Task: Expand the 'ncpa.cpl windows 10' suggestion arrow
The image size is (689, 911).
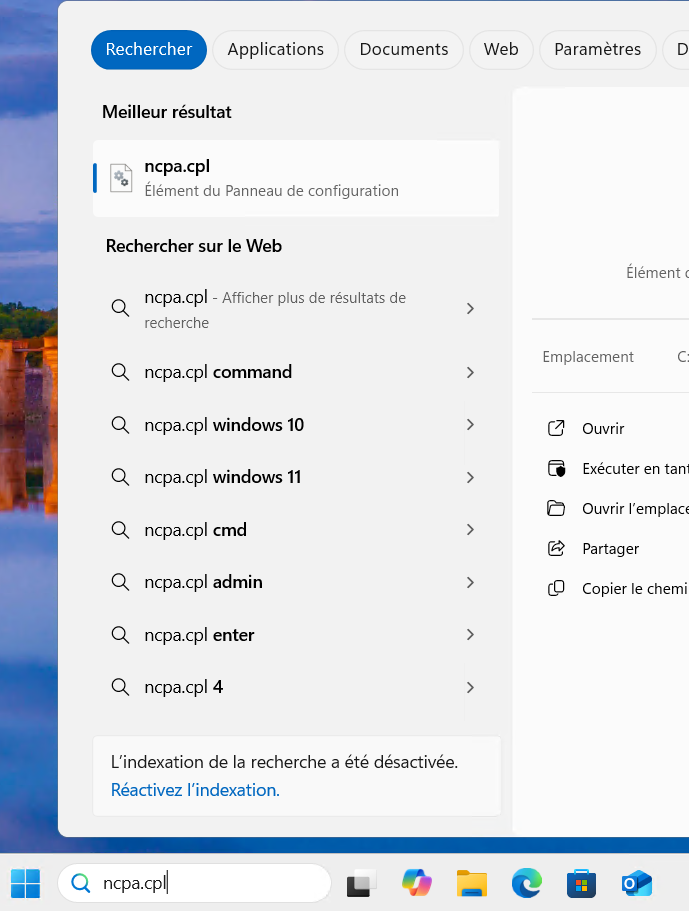Action: 470,425
